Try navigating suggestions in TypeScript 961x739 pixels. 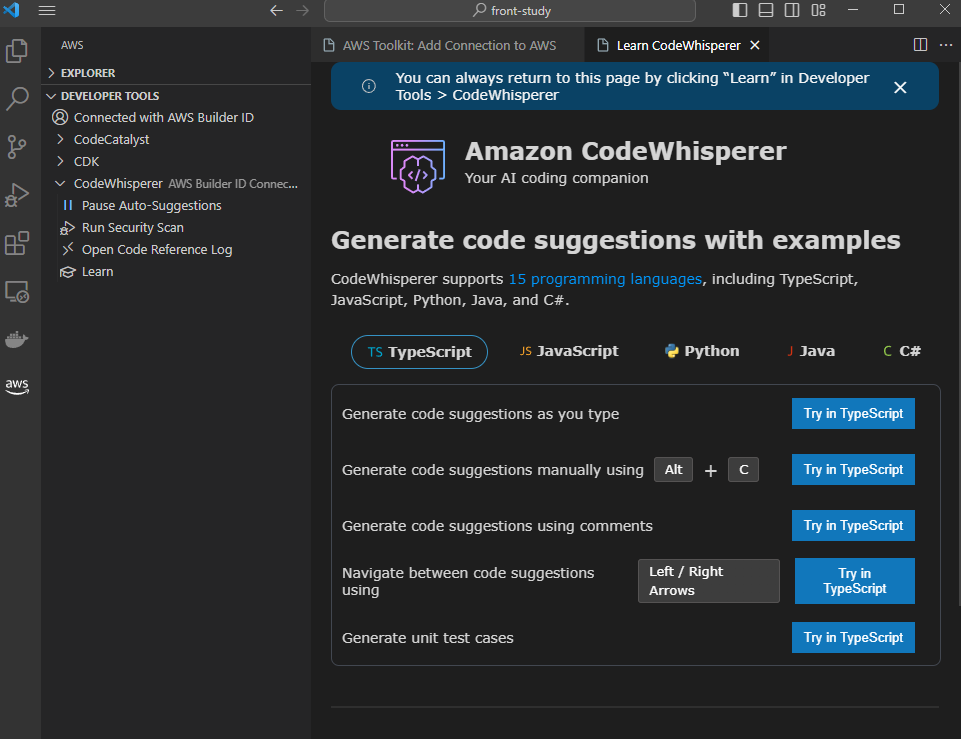[x=854, y=581]
